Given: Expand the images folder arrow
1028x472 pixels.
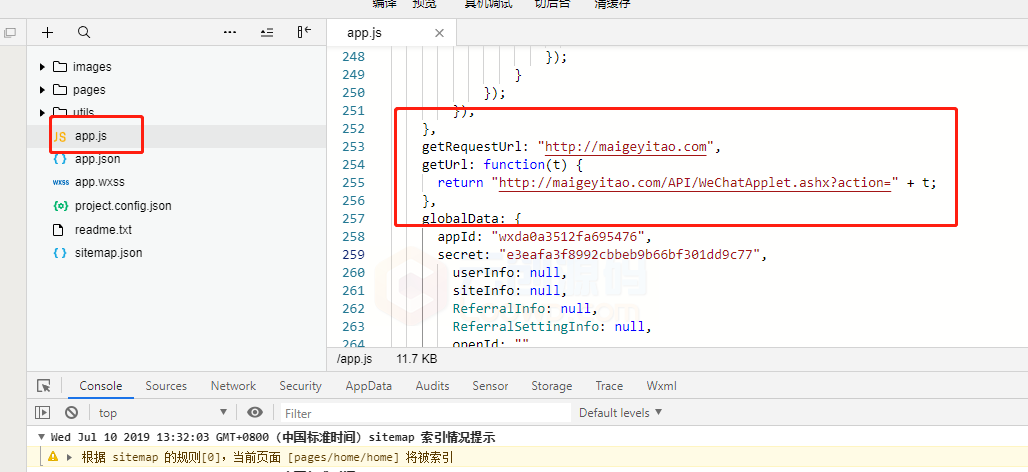Looking at the screenshot, I should (43, 67).
